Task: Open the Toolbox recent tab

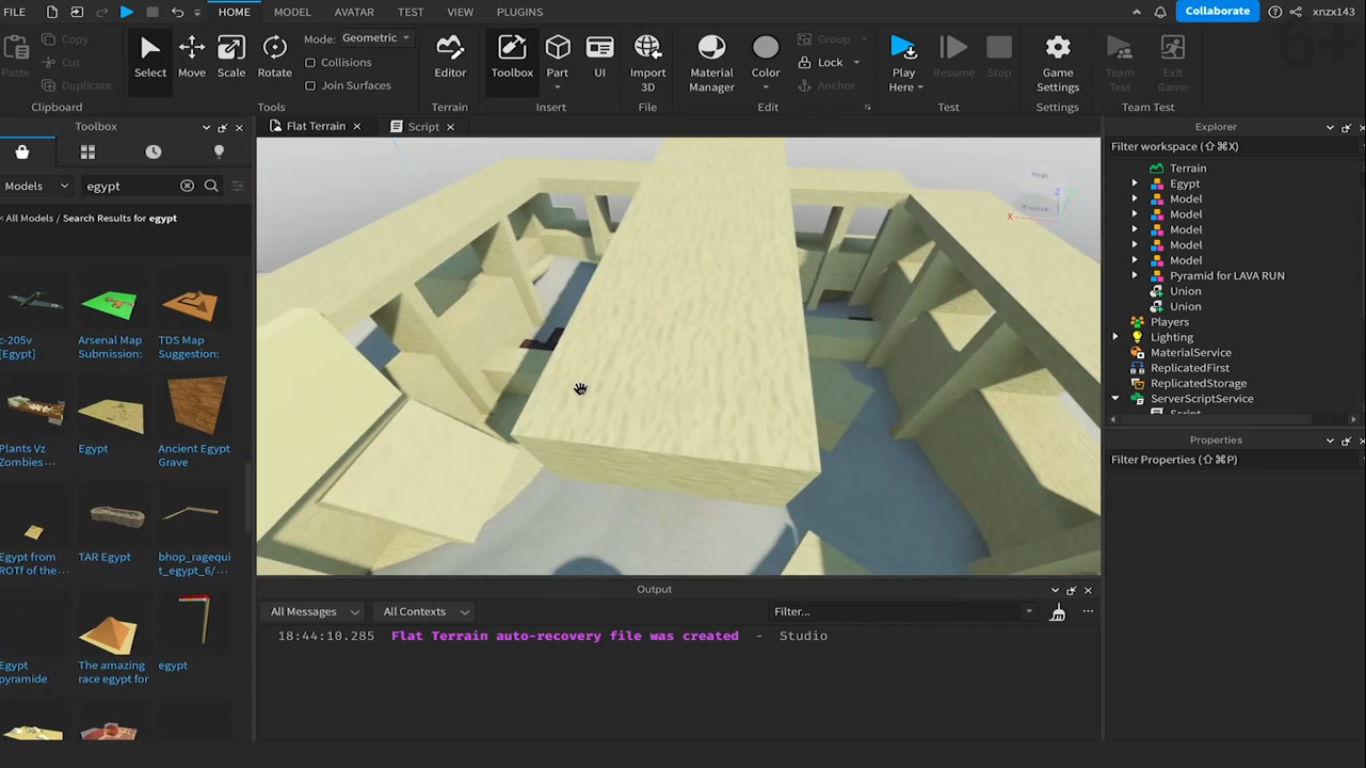Action: coord(153,152)
